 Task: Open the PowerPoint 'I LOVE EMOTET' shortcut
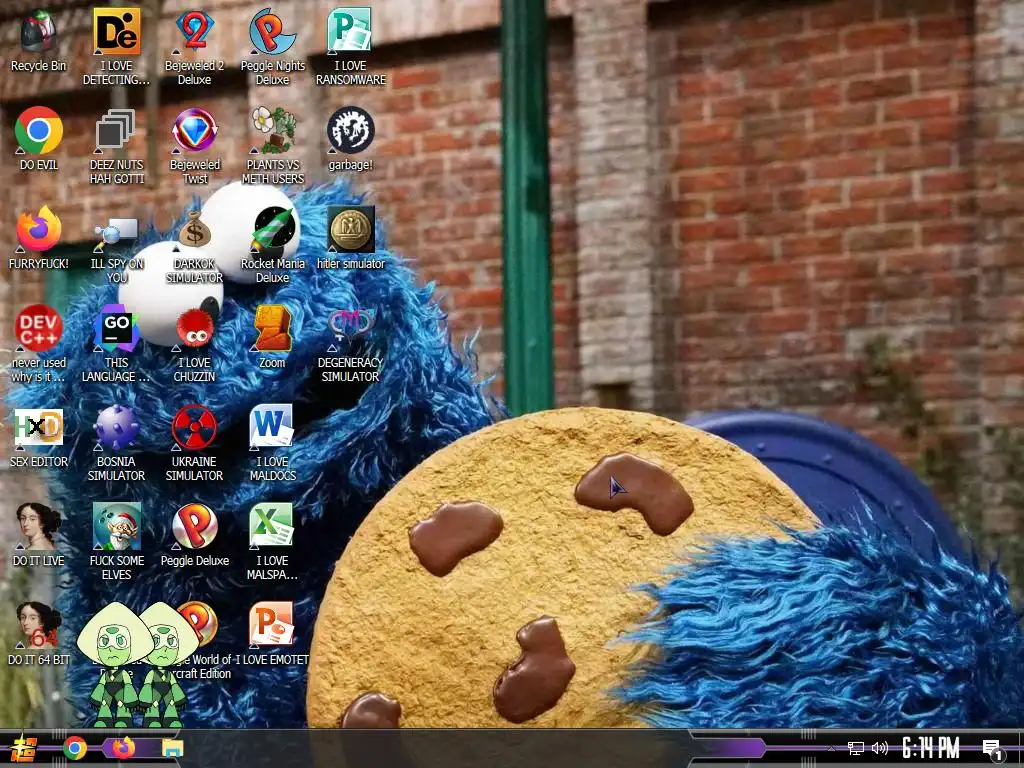[272, 633]
